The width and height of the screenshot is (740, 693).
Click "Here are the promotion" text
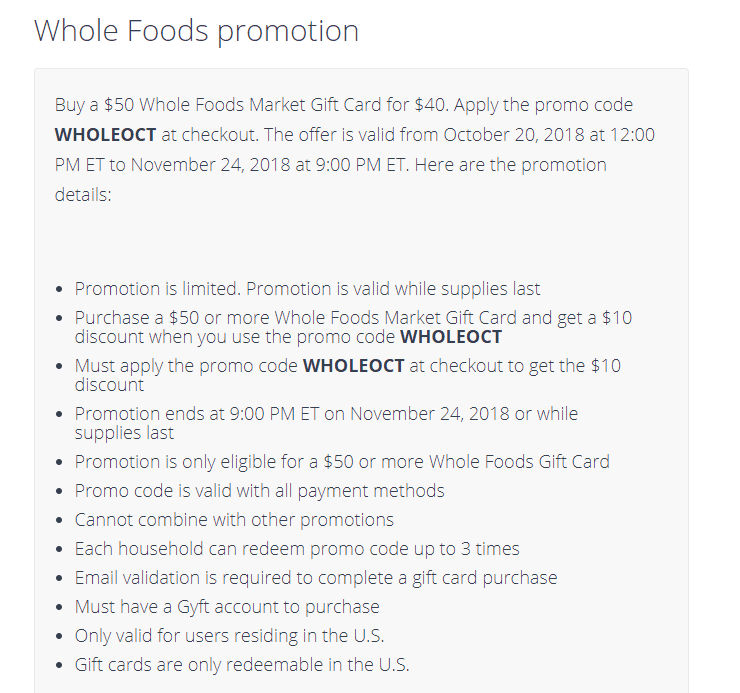510,165
